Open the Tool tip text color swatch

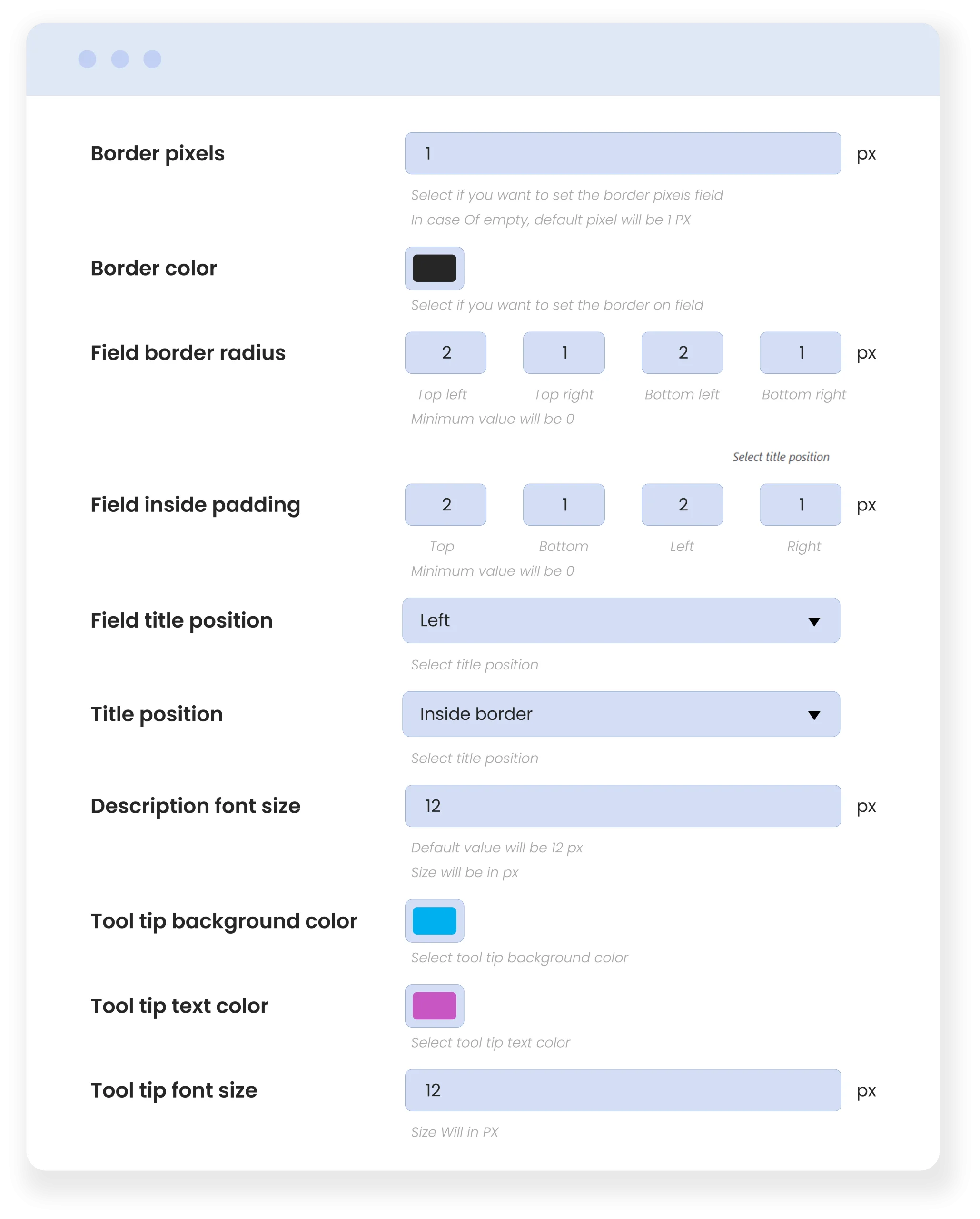[x=434, y=1005]
